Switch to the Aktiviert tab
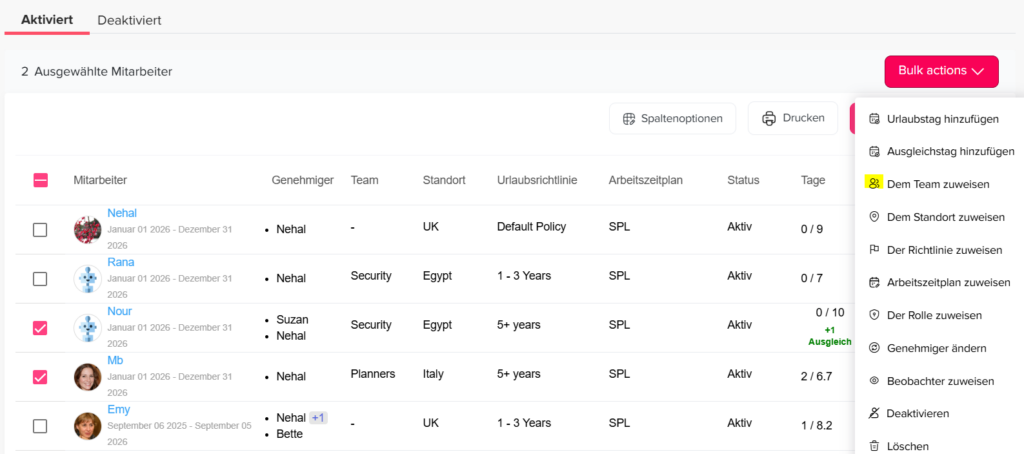The height and width of the screenshot is (454, 1024). click(x=46, y=20)
